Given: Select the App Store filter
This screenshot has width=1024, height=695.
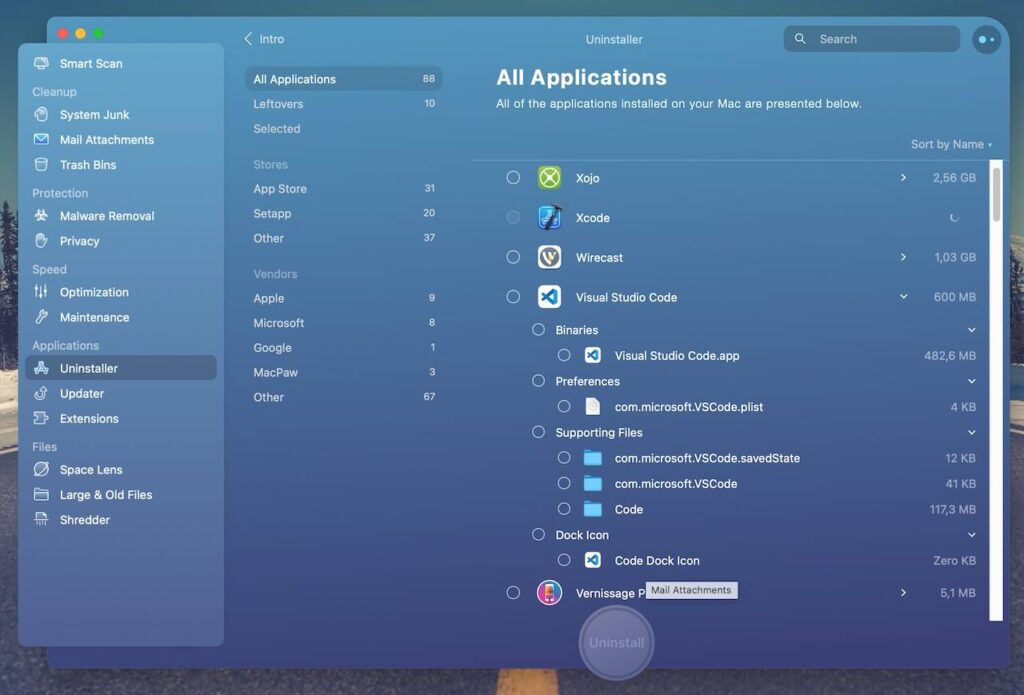Looking at the screenshot, I should 344,189.
